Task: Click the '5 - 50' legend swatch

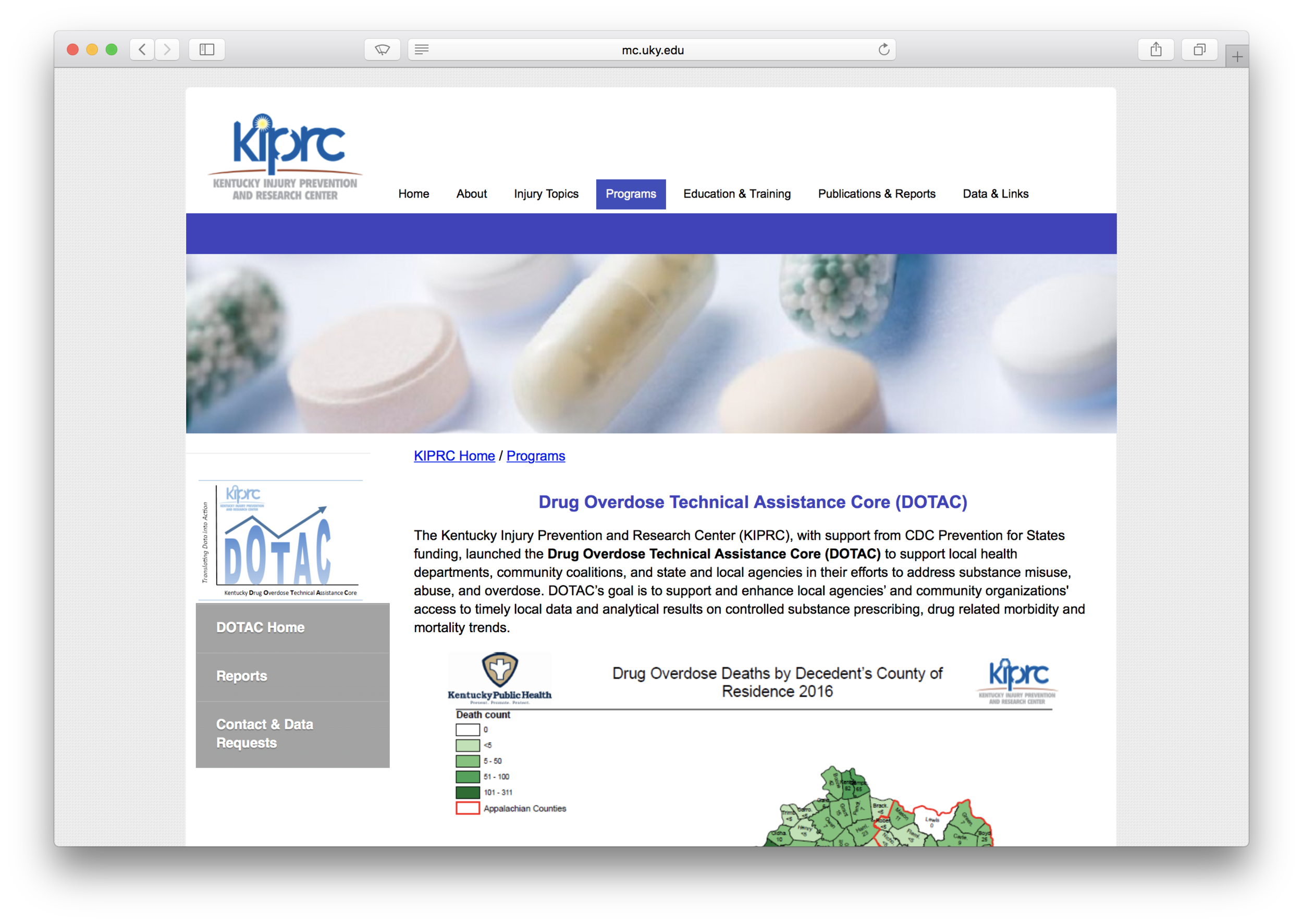Action: (x=468, y=761)
